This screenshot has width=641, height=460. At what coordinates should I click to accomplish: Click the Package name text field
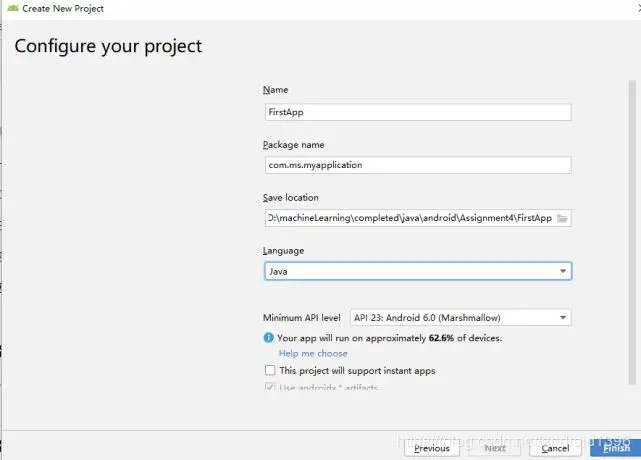(x=417, y=165)
